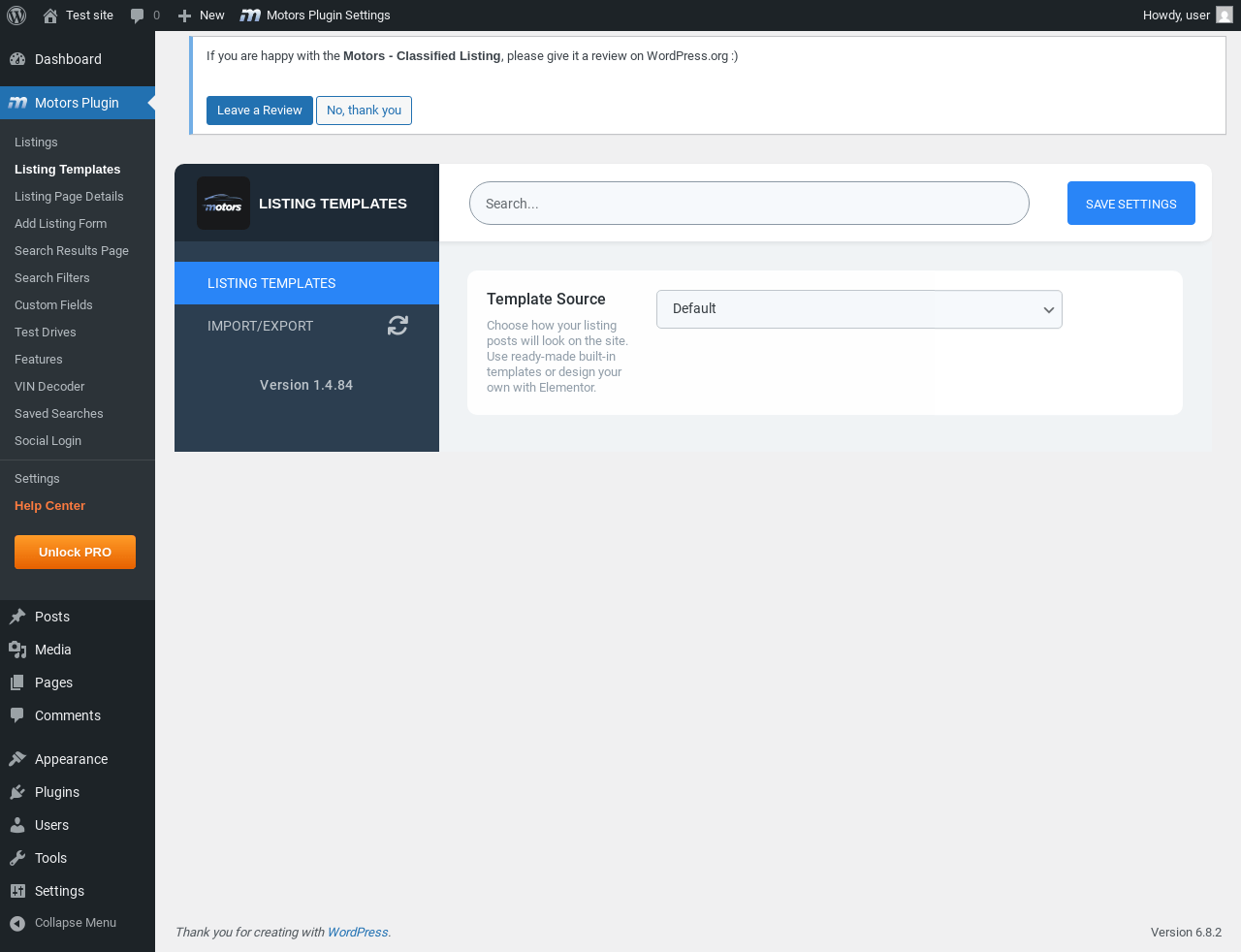The image size is (1241, 952).
Task: Click Unlock PRO button
Action: point(75,553)
